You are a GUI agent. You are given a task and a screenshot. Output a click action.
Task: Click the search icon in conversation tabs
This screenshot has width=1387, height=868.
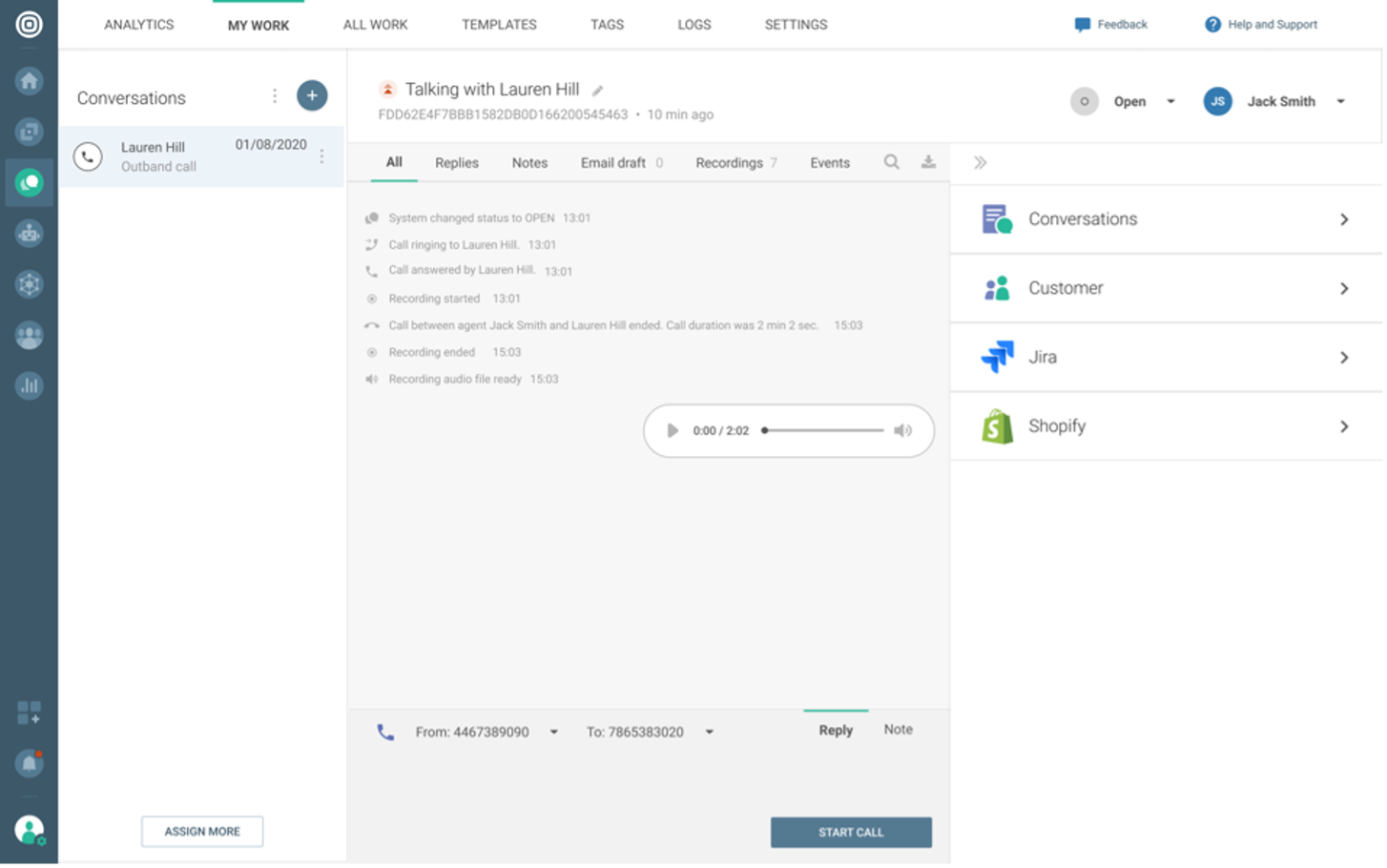[891, 162]
